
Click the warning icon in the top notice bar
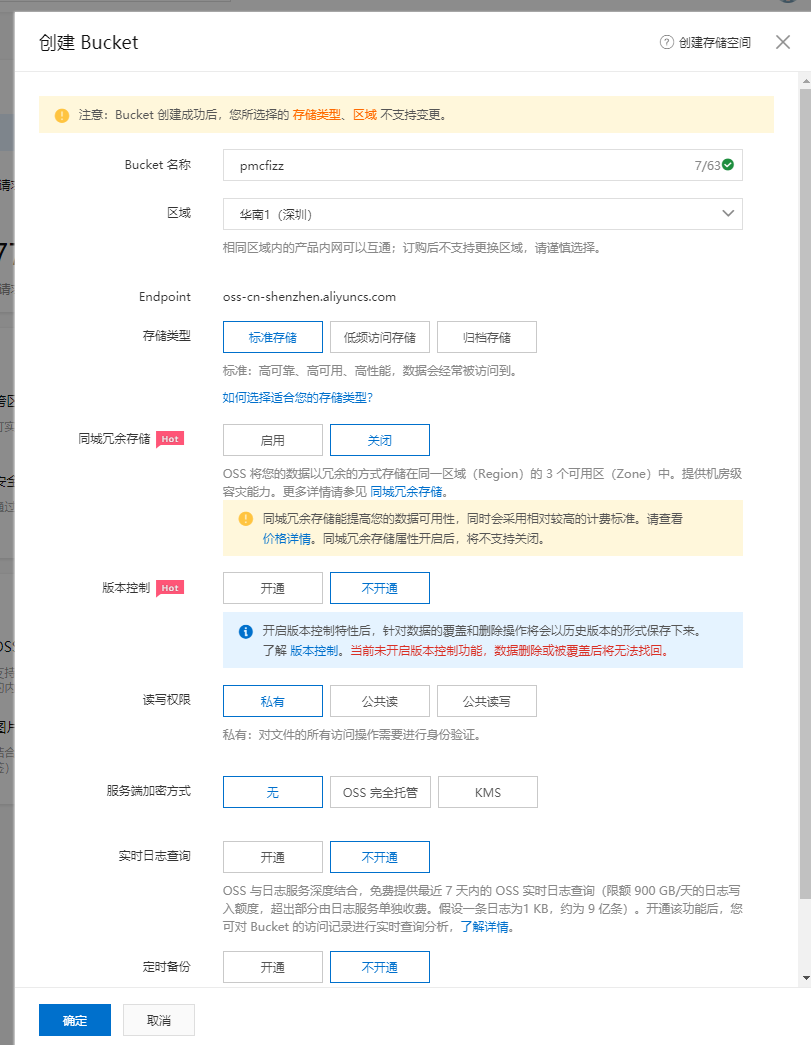pyautogui.click(x=61, y=115)
